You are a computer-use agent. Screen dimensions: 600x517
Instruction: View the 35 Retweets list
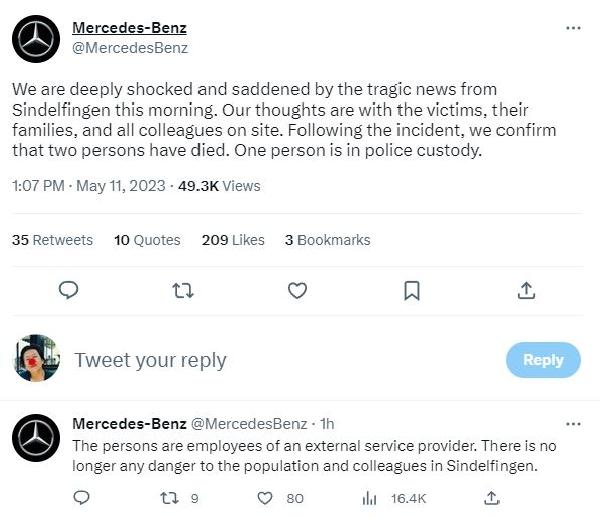[52, 240]
